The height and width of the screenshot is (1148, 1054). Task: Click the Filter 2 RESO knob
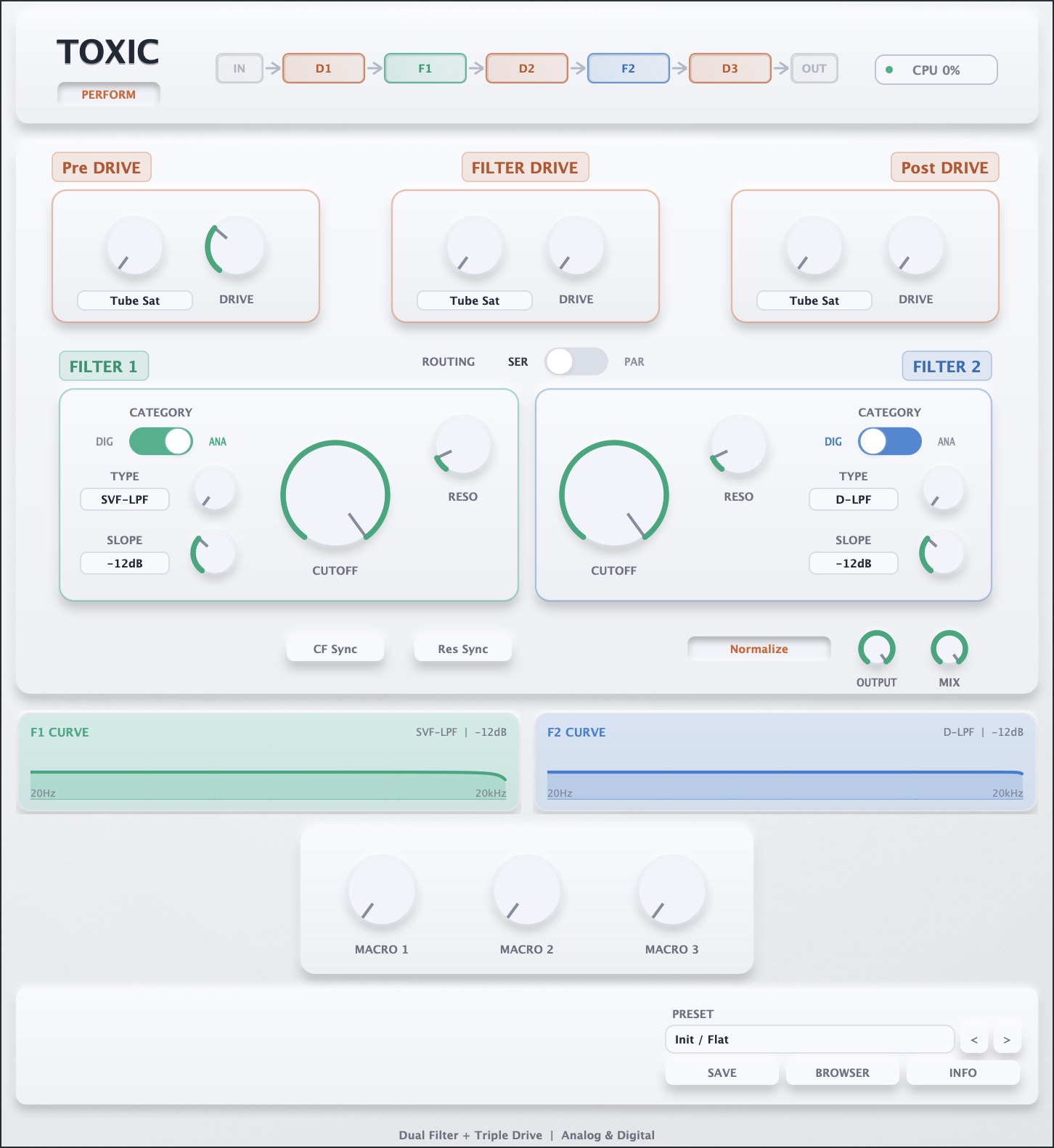pos(739,444)
